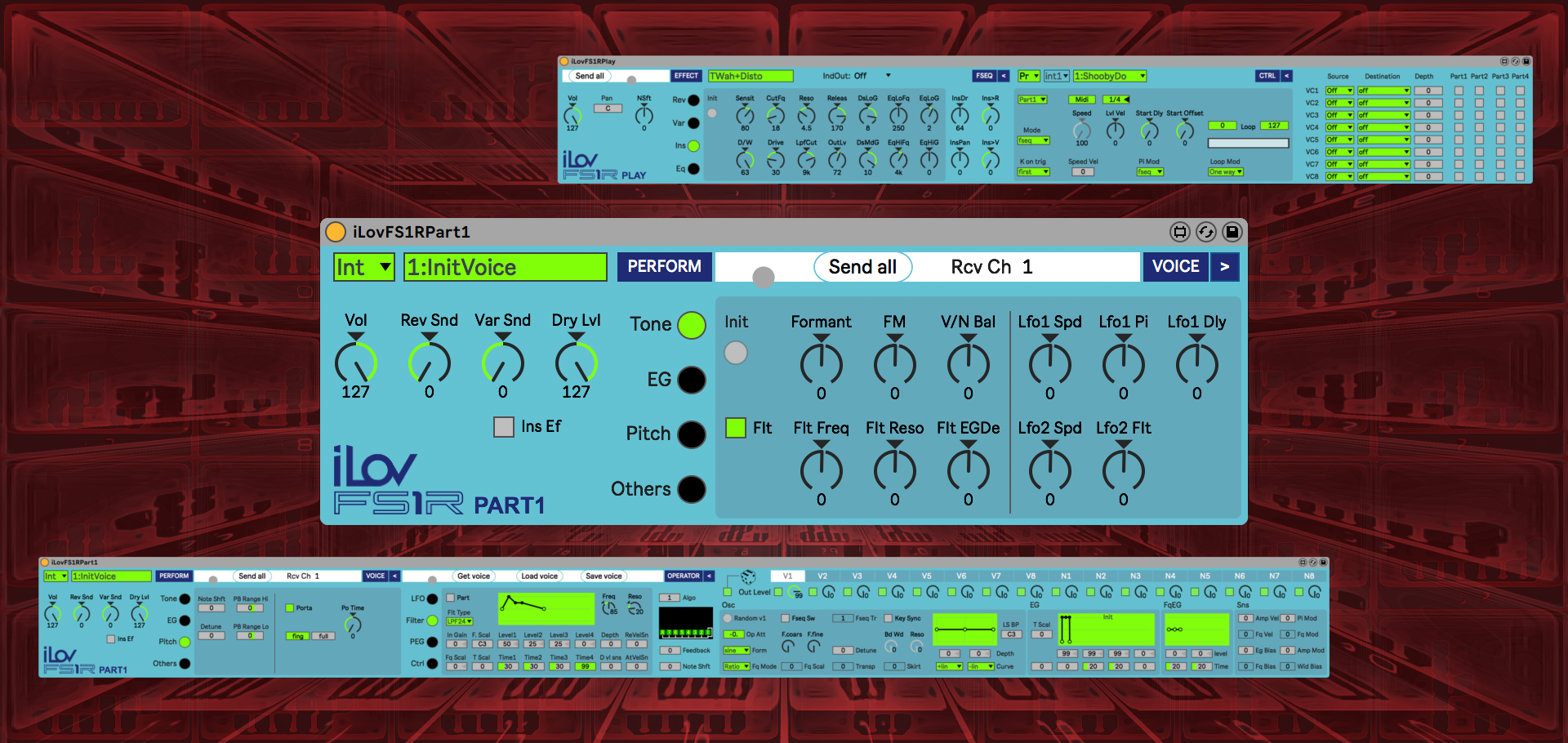Select the EG radio button in main panel

tap(692, 380)
